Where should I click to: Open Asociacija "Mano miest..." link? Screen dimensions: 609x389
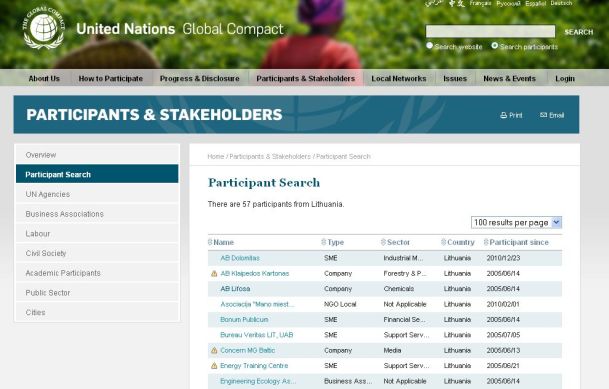(x=257, y=304)
